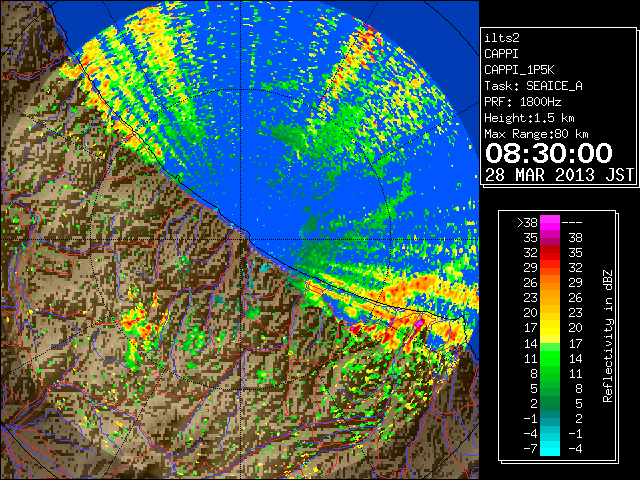
Task: Click the '-7' legend value
Action: (x=530, y=449)
